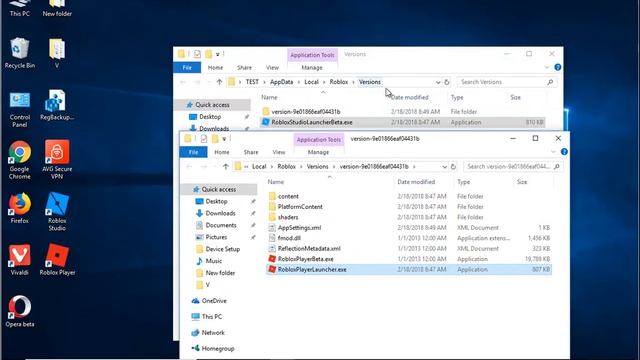Click Up arrow in front explorer window
Viewport: 640px width, 360px height.
click(226, 167)
